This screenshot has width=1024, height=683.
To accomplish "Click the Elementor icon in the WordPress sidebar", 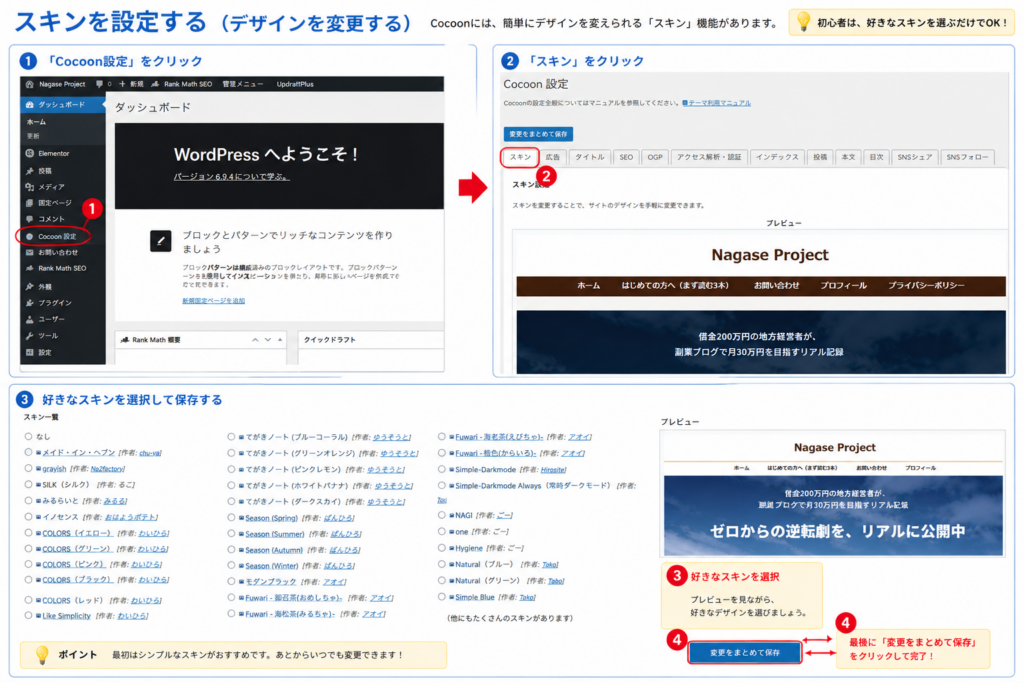I will point(29,153).
